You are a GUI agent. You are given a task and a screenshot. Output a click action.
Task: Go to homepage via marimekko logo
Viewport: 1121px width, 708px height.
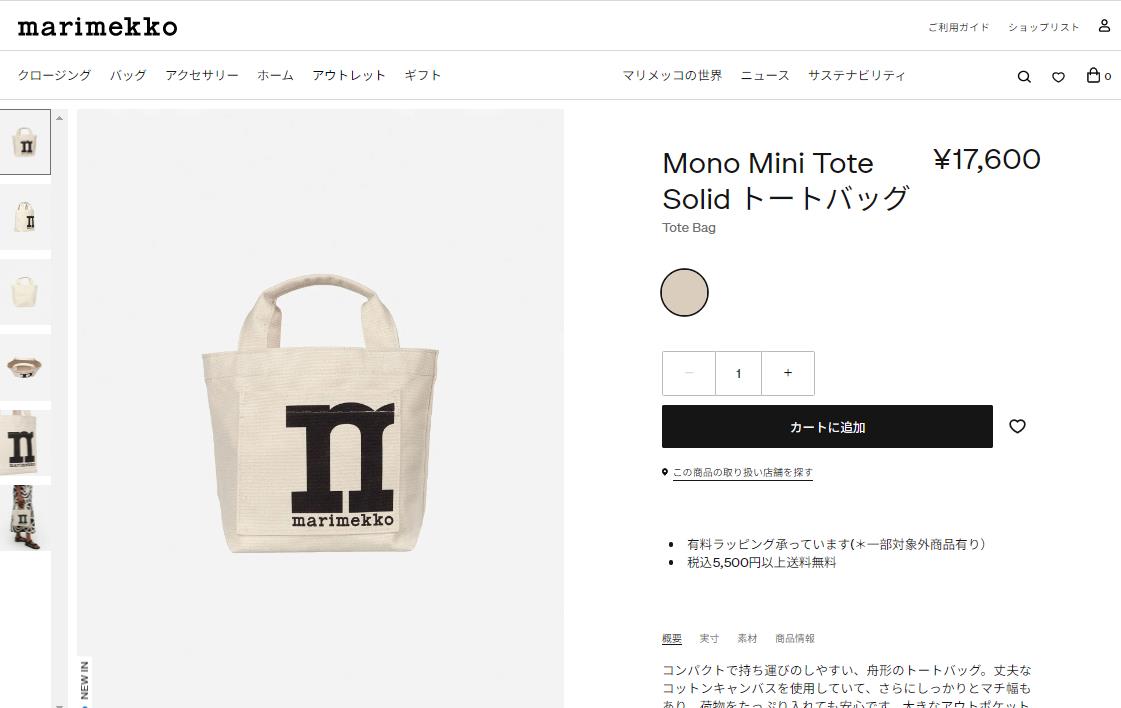[97, 27]
